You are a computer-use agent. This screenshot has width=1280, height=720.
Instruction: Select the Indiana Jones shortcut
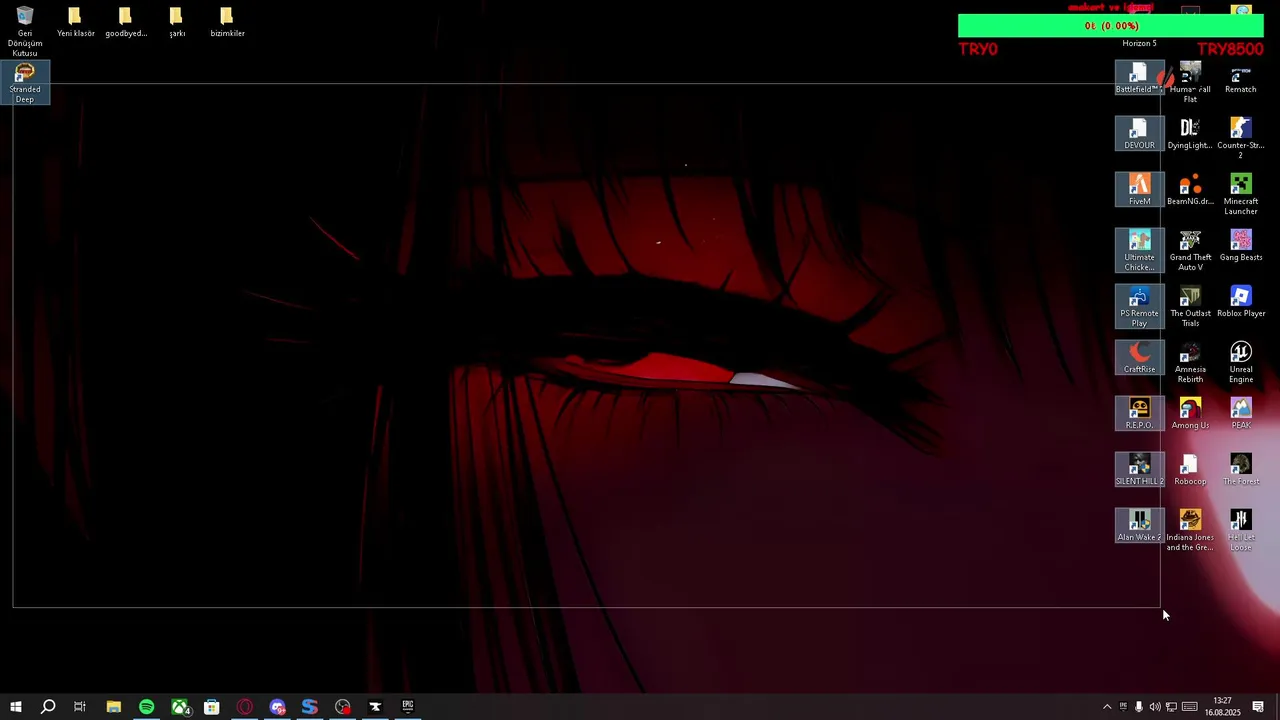click(x=1190, y=530)
